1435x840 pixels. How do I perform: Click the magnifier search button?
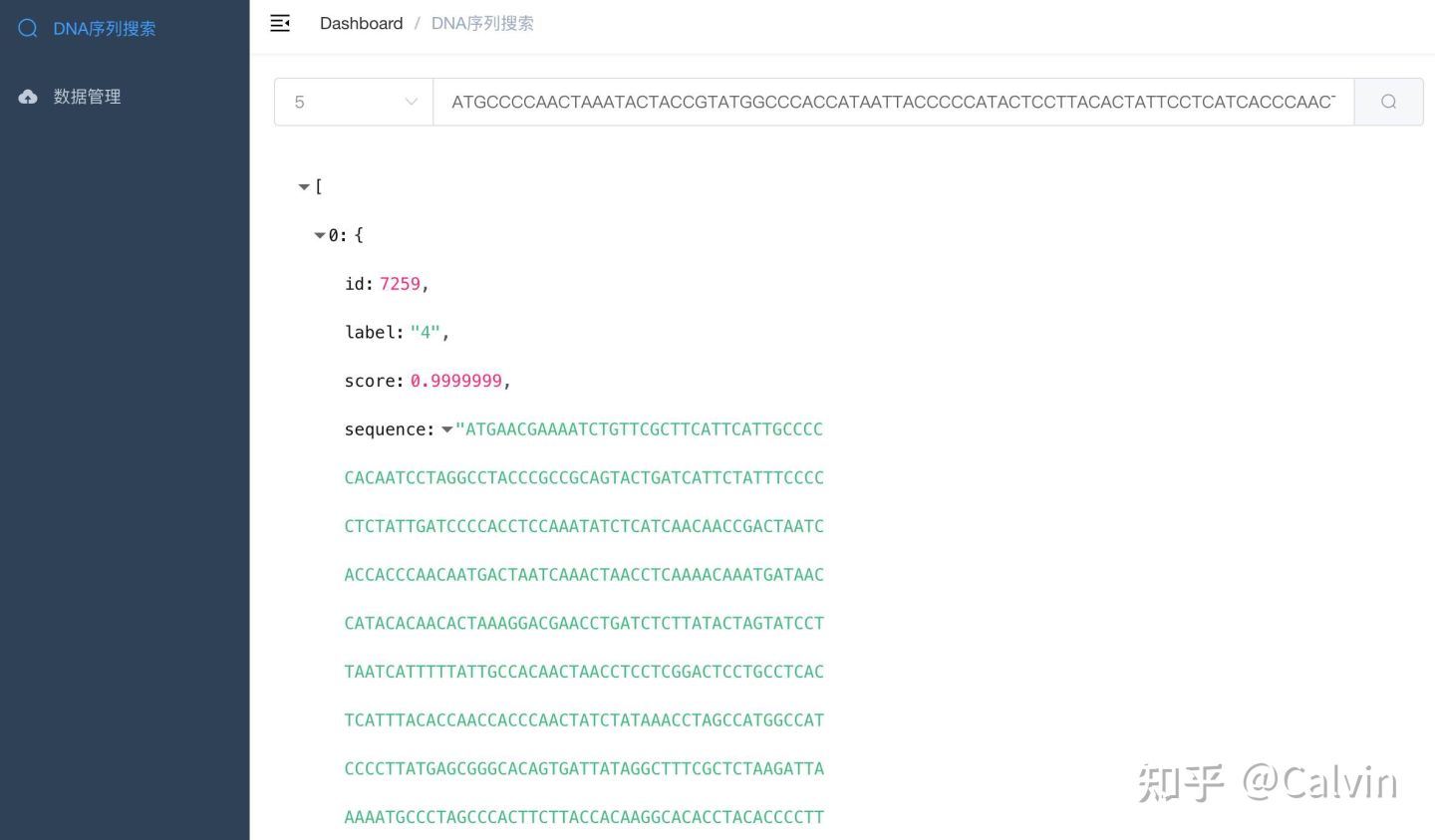(1388, 102)
